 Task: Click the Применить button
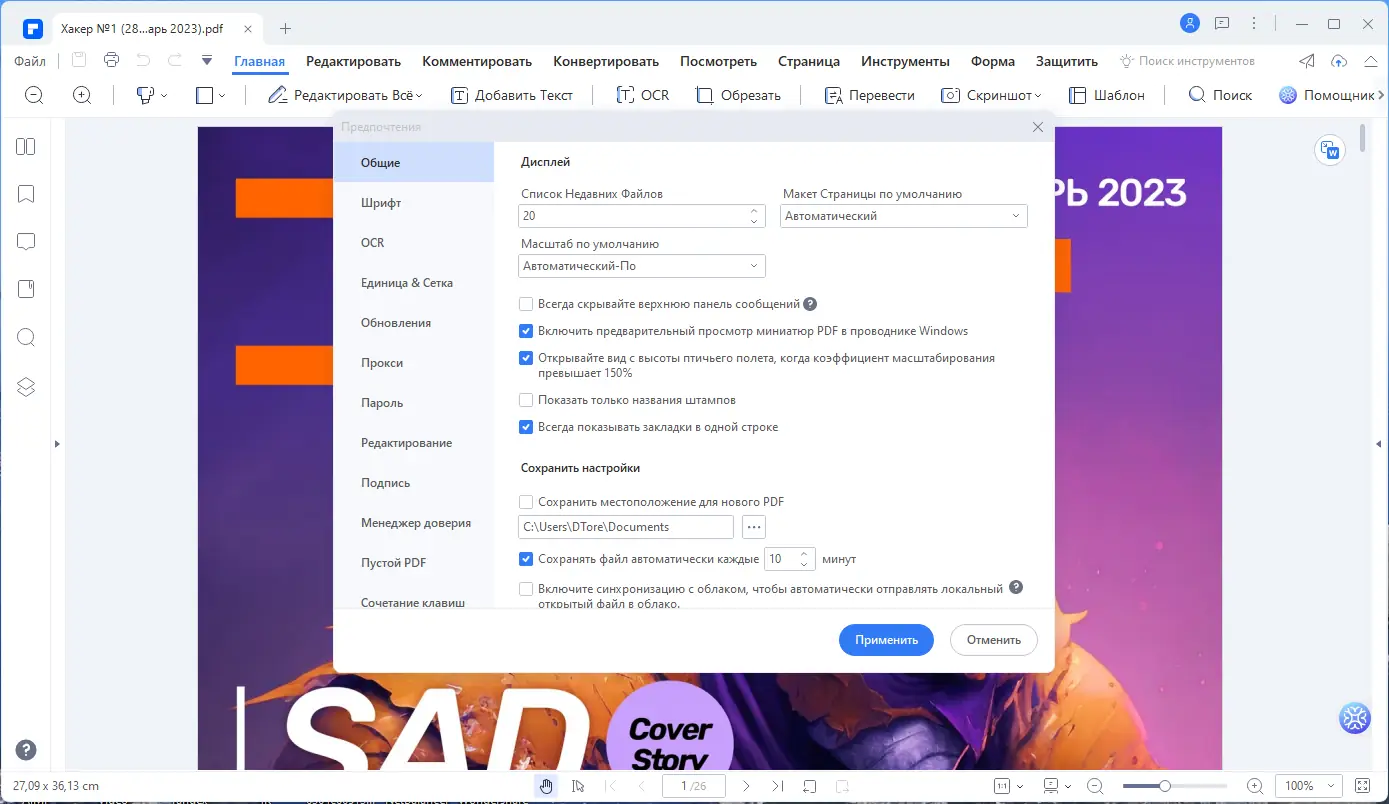click(x=886, y=640)
